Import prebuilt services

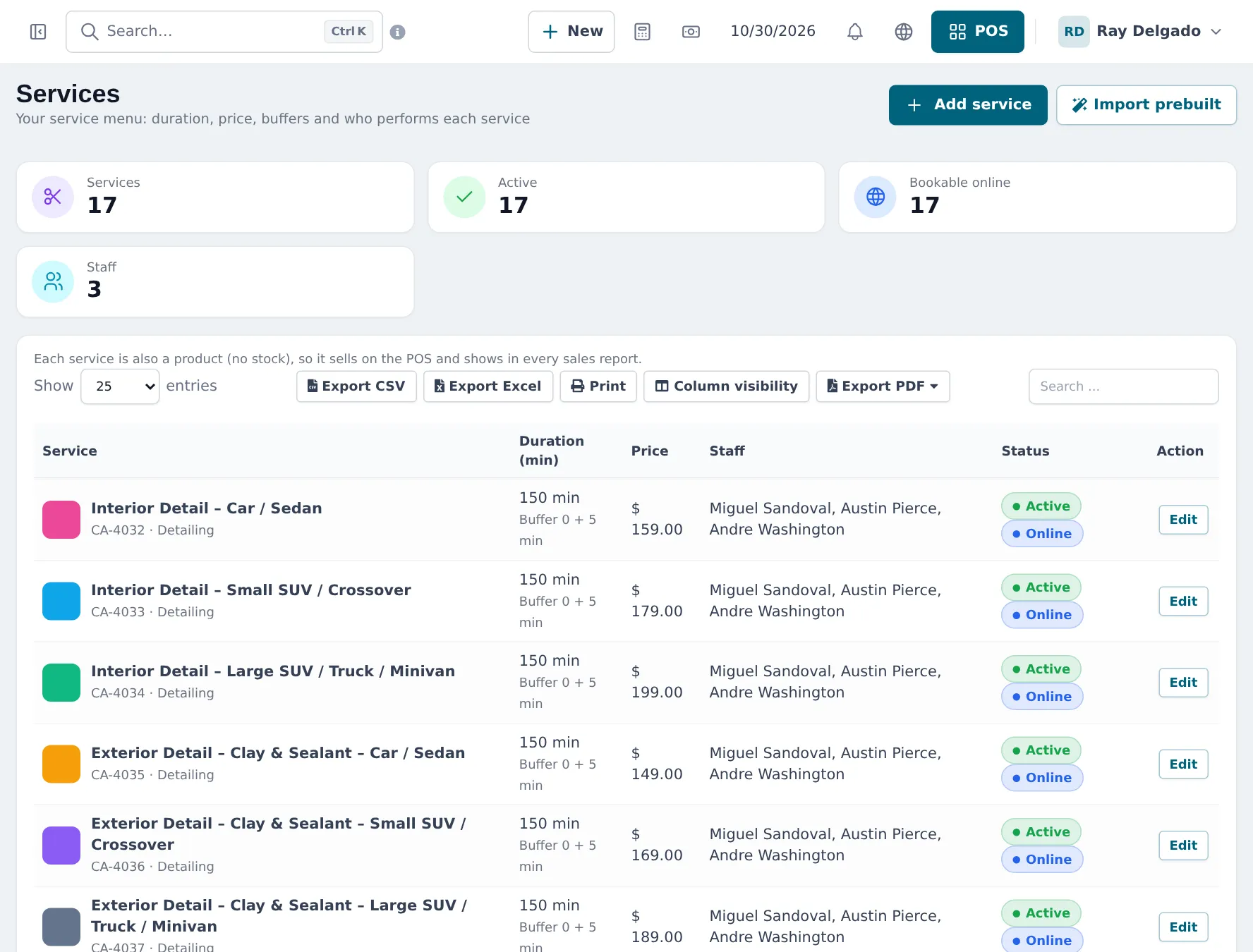[x=1146, y=105]
